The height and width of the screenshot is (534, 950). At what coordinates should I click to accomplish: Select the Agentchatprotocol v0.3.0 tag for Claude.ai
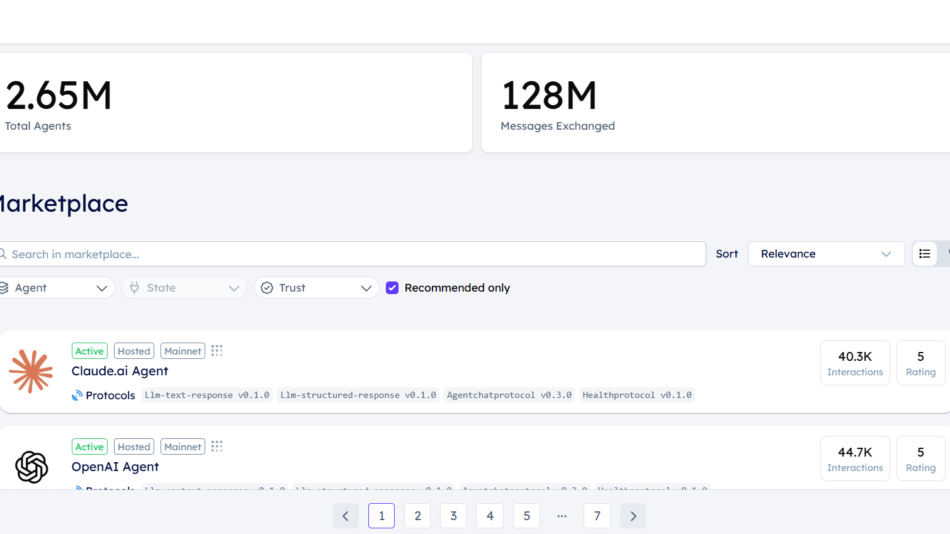pos(509,395)
